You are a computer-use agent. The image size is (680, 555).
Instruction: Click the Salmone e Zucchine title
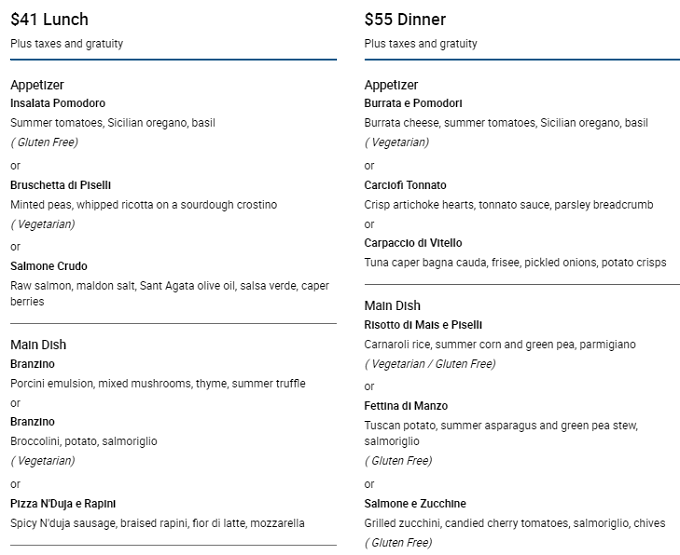[415, 503]
